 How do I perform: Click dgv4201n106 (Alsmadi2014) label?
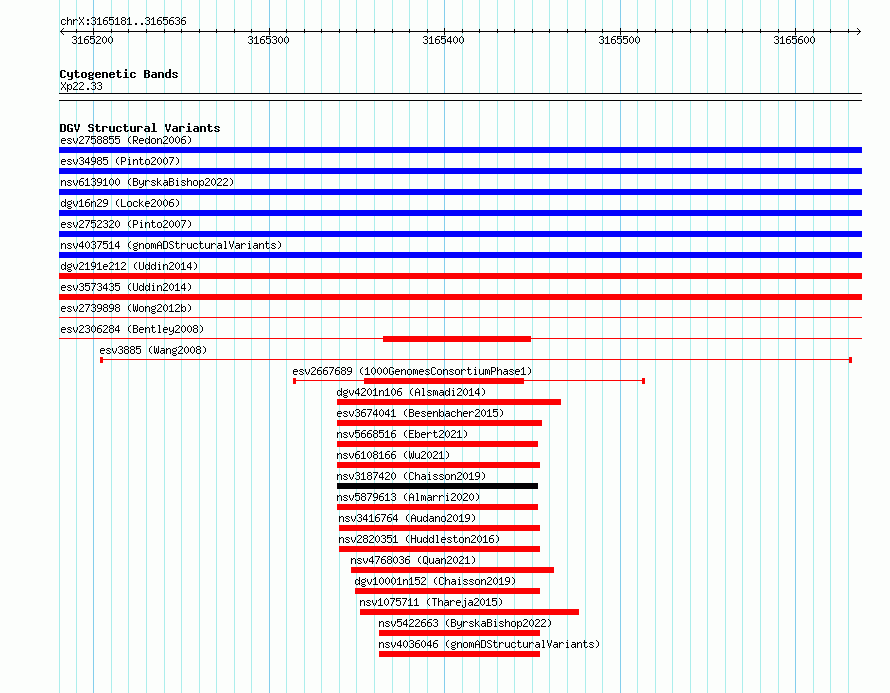tap(411, 392)
